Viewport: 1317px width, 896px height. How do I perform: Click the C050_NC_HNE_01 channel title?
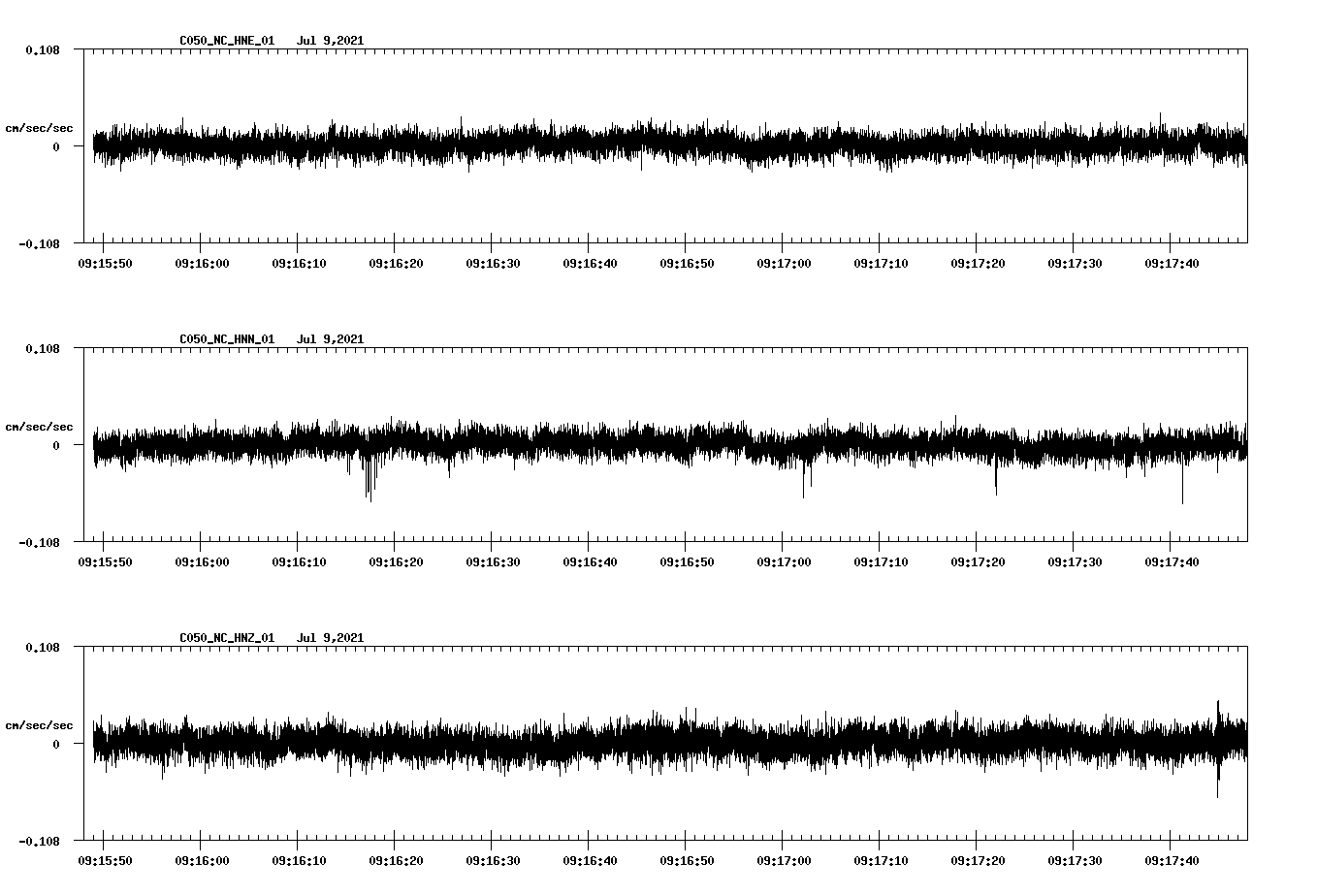coord(227,41)
